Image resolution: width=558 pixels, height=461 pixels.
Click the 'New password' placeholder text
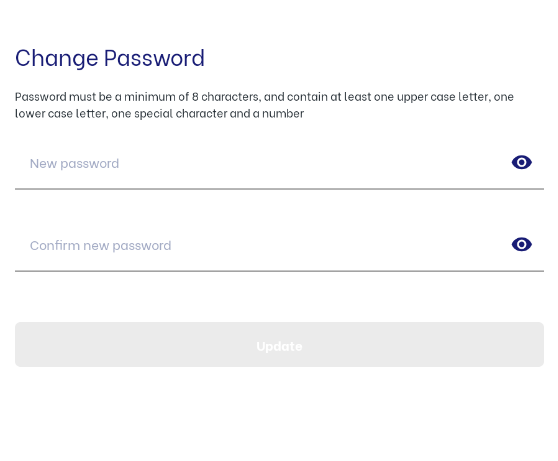(74, 164)
